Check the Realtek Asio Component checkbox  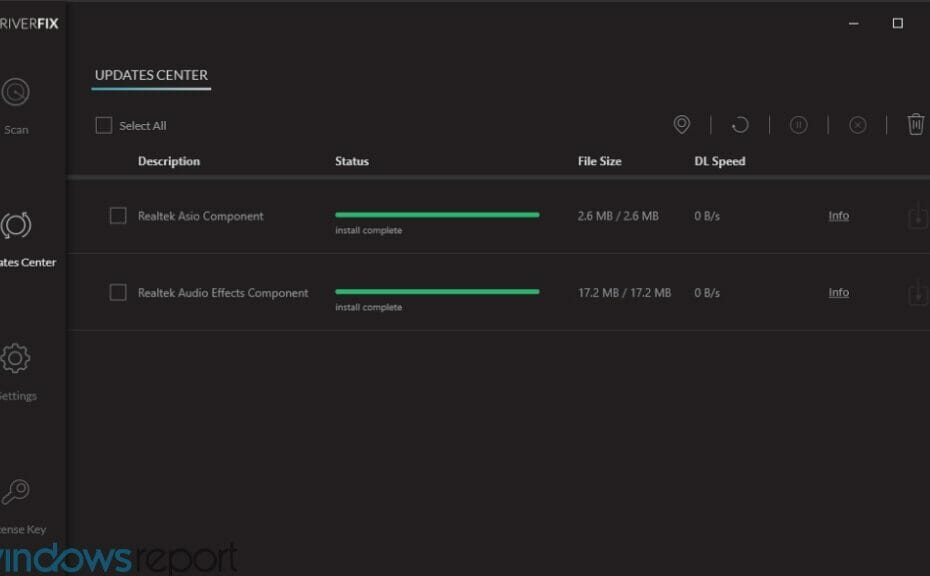[x=118, y=215]
